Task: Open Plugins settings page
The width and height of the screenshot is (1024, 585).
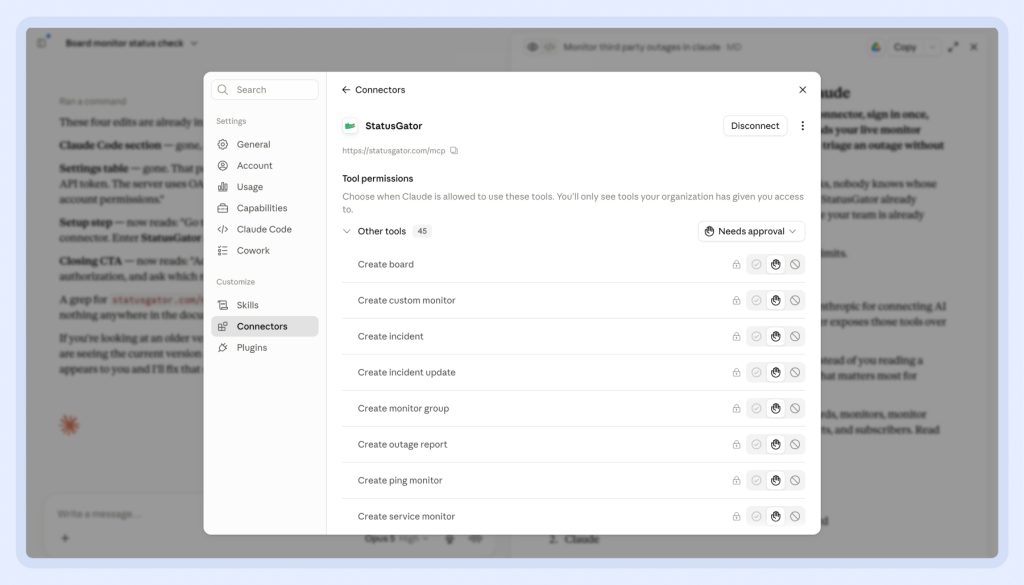Action: [x=264, y=347]
